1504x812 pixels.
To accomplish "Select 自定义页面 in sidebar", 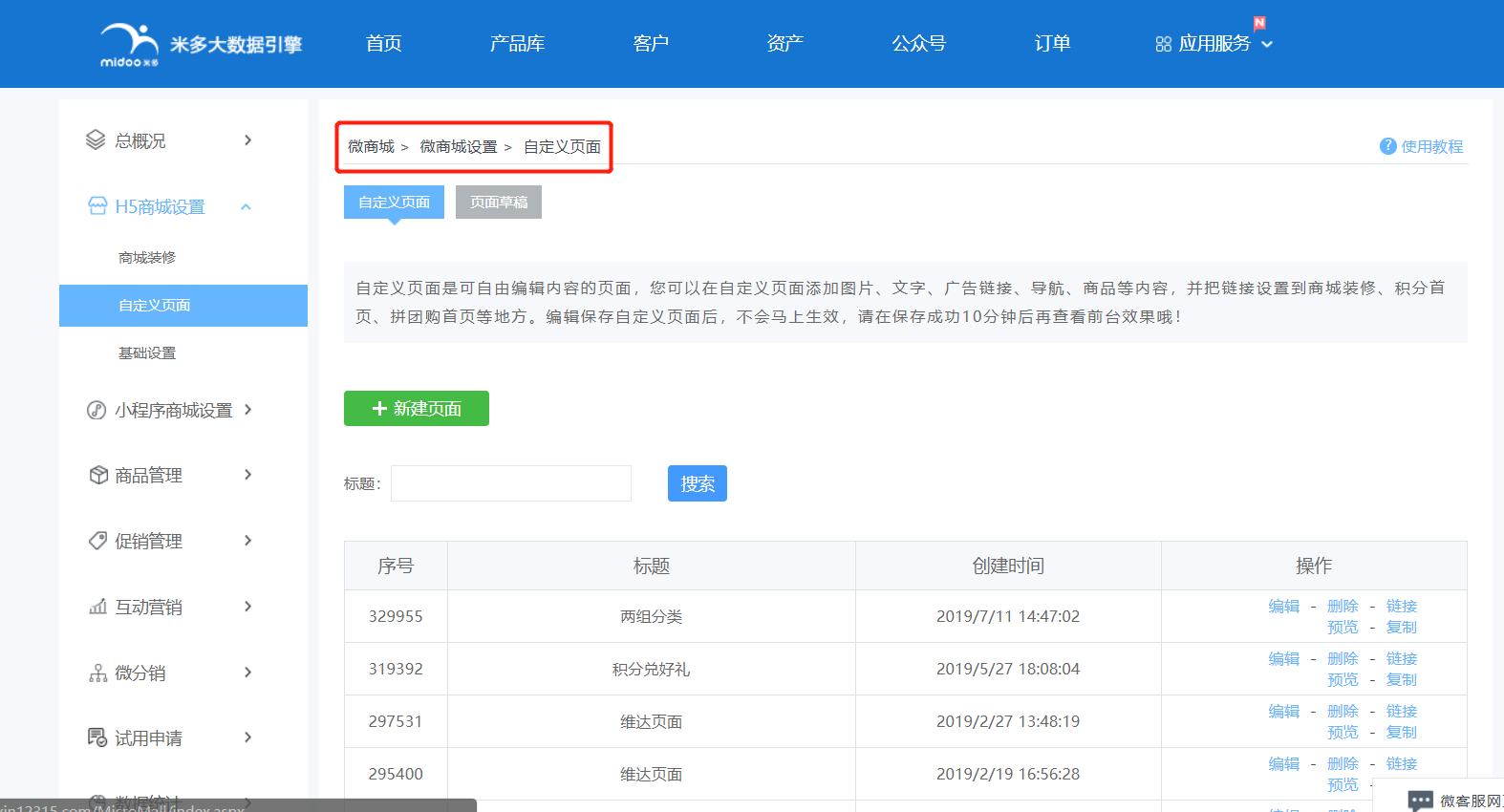I will [183, 306].
